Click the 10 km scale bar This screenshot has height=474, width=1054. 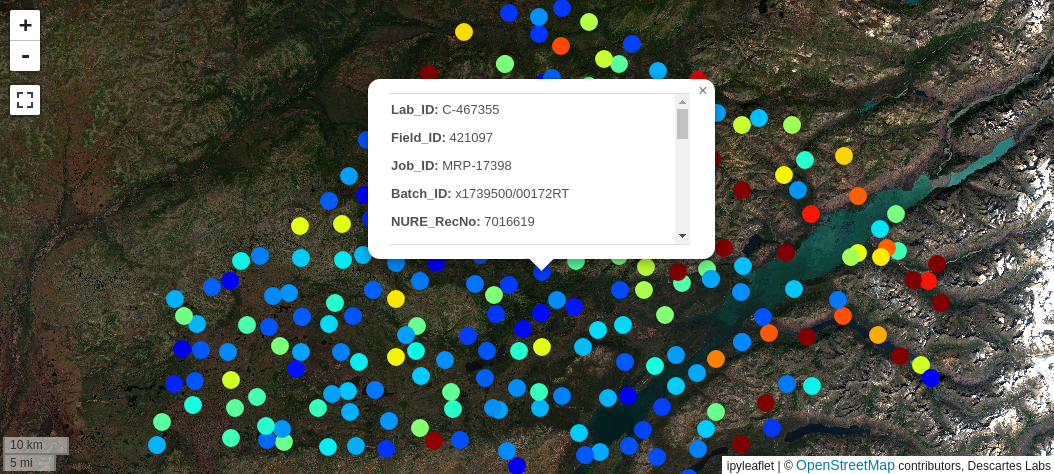tap(36, 445)
